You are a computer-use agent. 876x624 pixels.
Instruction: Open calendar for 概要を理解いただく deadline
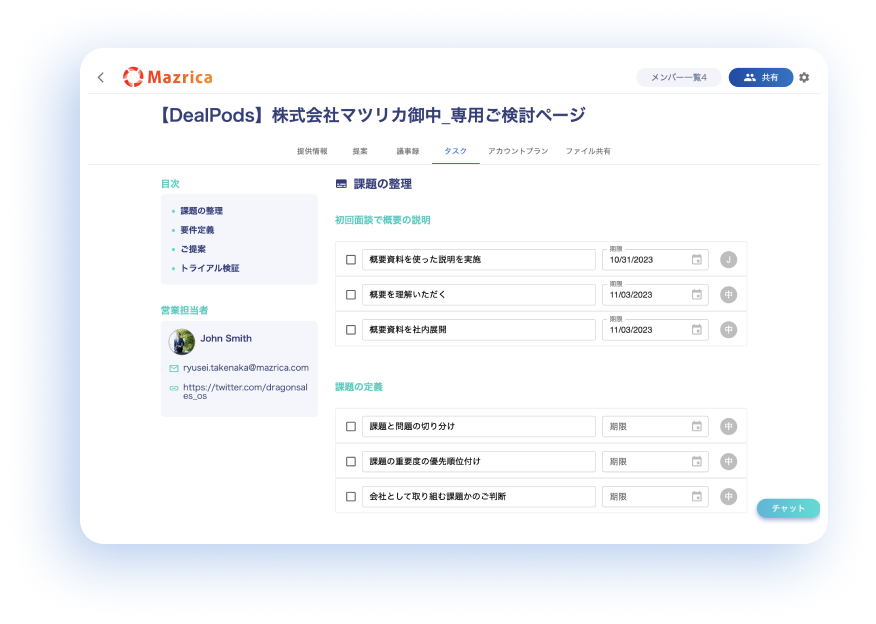(x=697, y=294)
